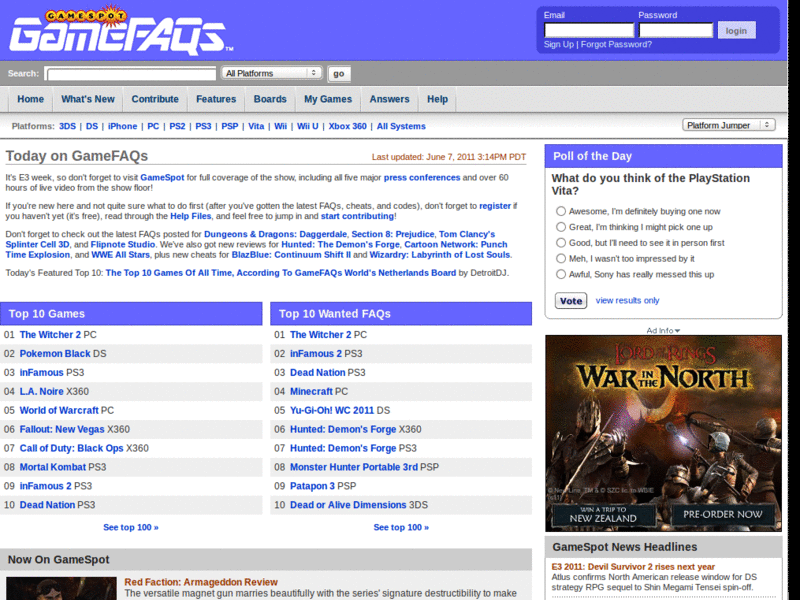
Task: Open the PS2 platform link
Action: (177, 126)
